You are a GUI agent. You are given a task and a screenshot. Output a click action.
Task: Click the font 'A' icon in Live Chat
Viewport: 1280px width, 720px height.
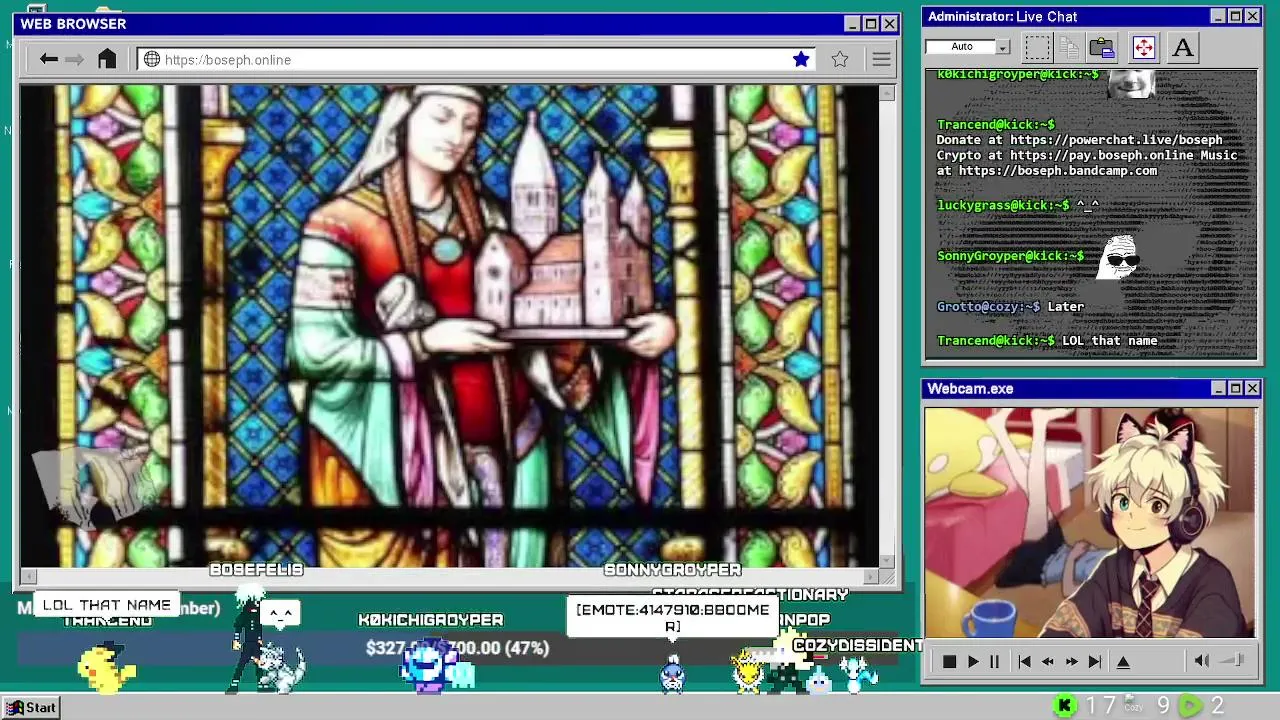point(1182,47)
